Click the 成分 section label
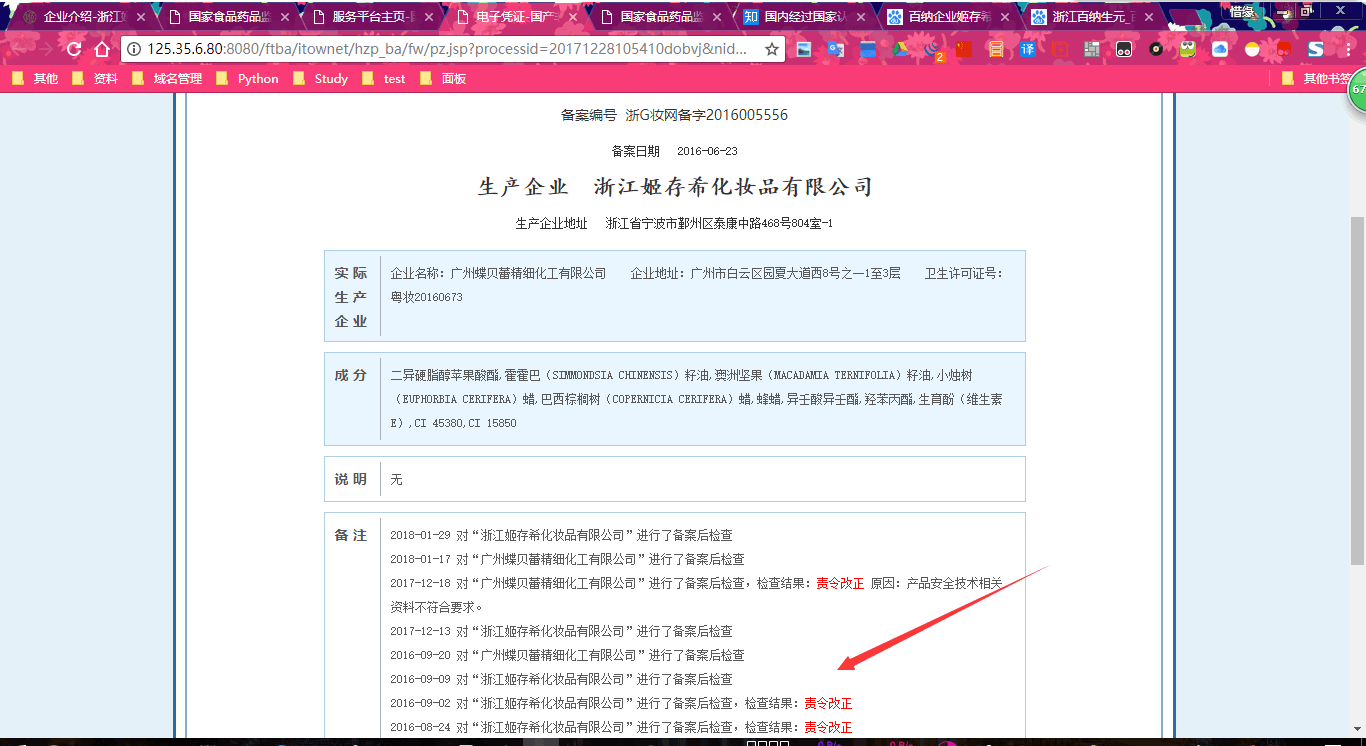Image resolution: width=1366 pixels, height=746 pixels. pos(351,375)
